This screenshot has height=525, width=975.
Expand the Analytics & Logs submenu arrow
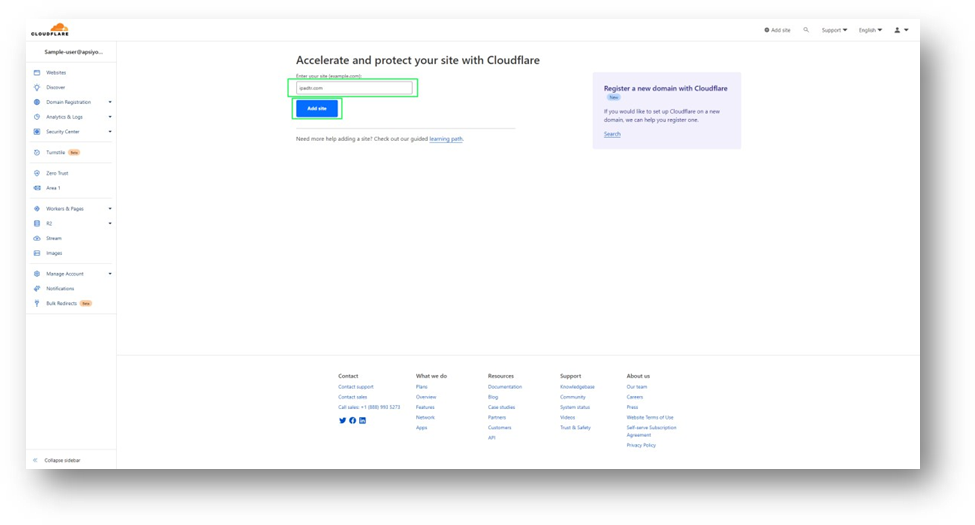[110, 117]
